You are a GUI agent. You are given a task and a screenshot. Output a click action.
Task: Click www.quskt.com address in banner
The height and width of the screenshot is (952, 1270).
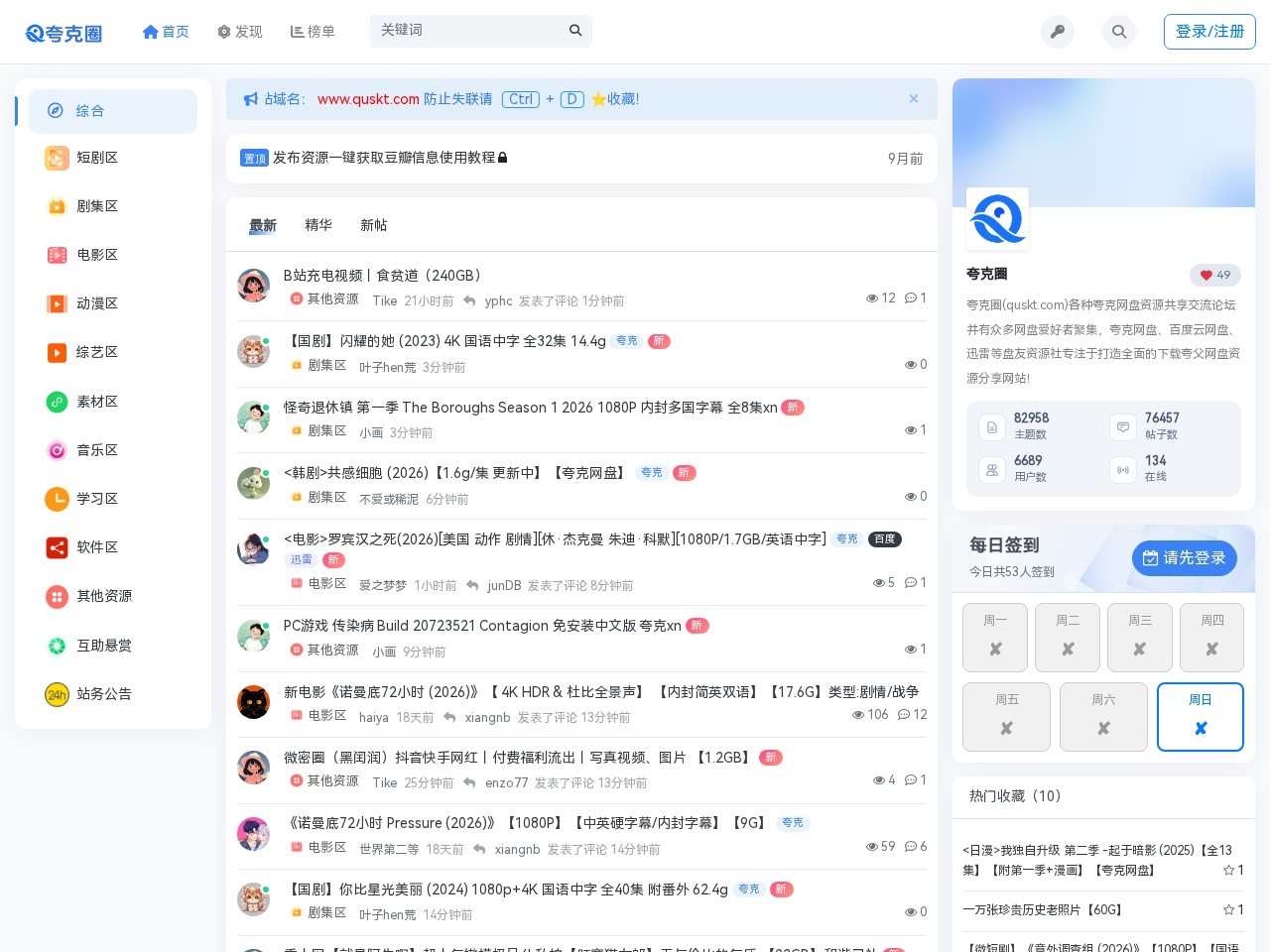(x=368, y=99)
